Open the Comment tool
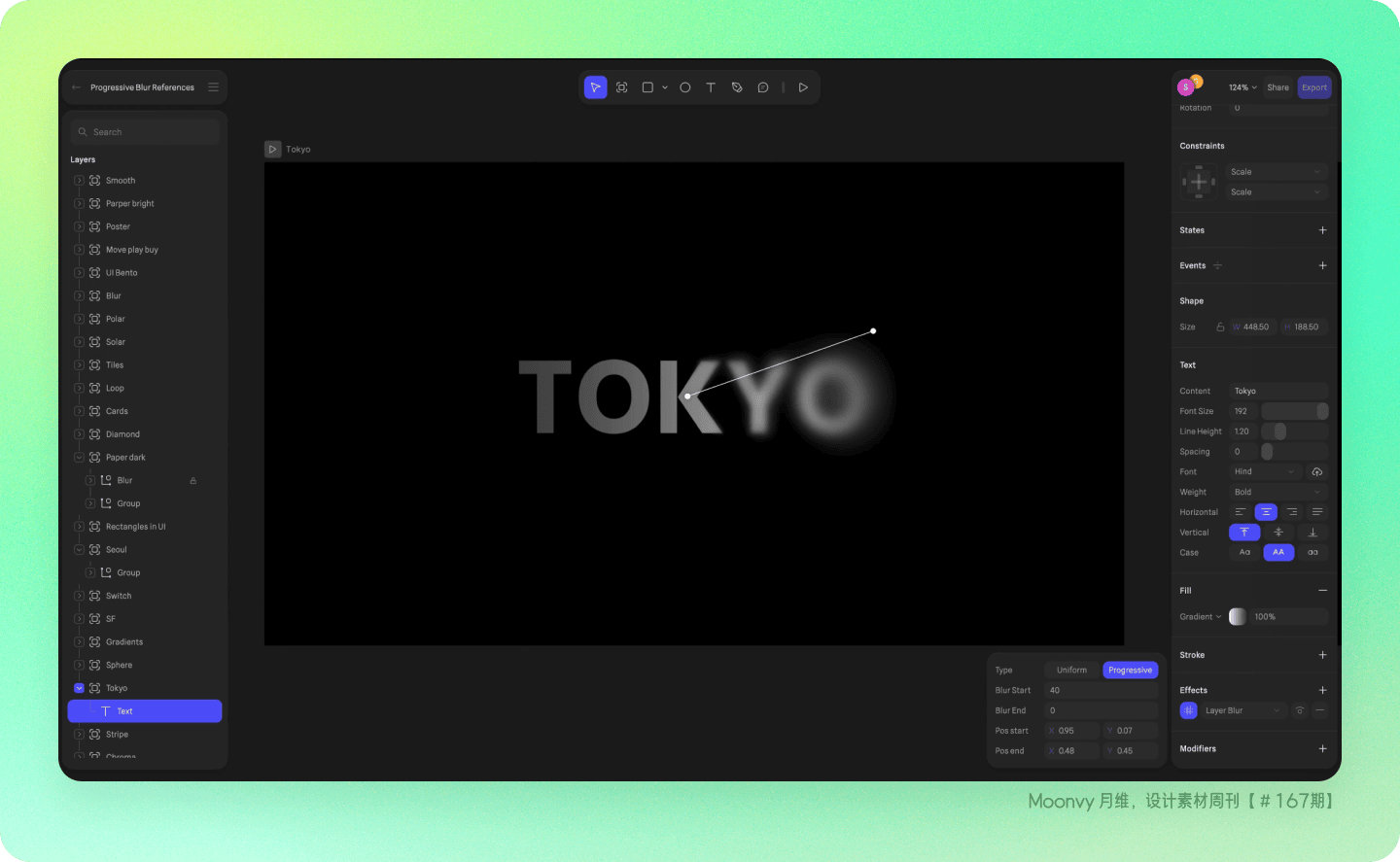 click(763, 87)
